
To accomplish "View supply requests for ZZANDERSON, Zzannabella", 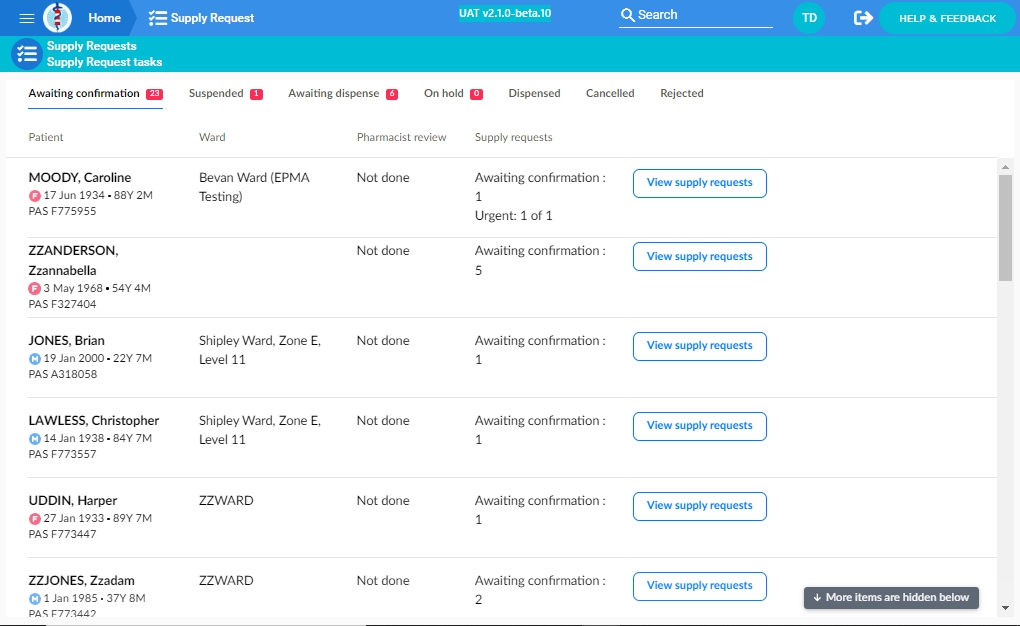I will (699, 256).
